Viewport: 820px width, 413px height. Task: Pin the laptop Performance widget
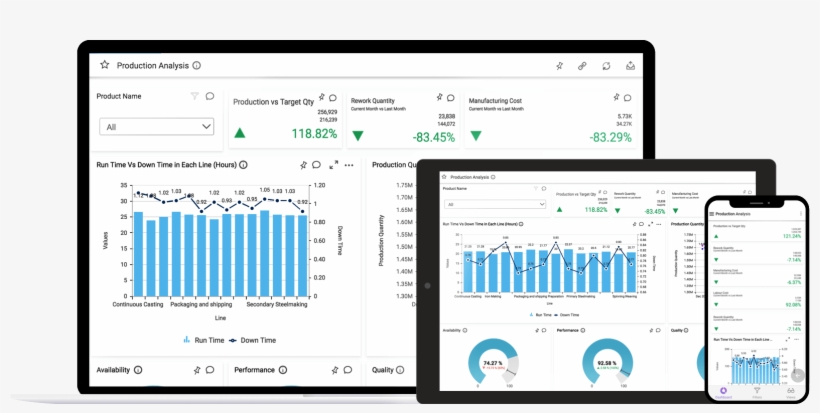(335, 370)
